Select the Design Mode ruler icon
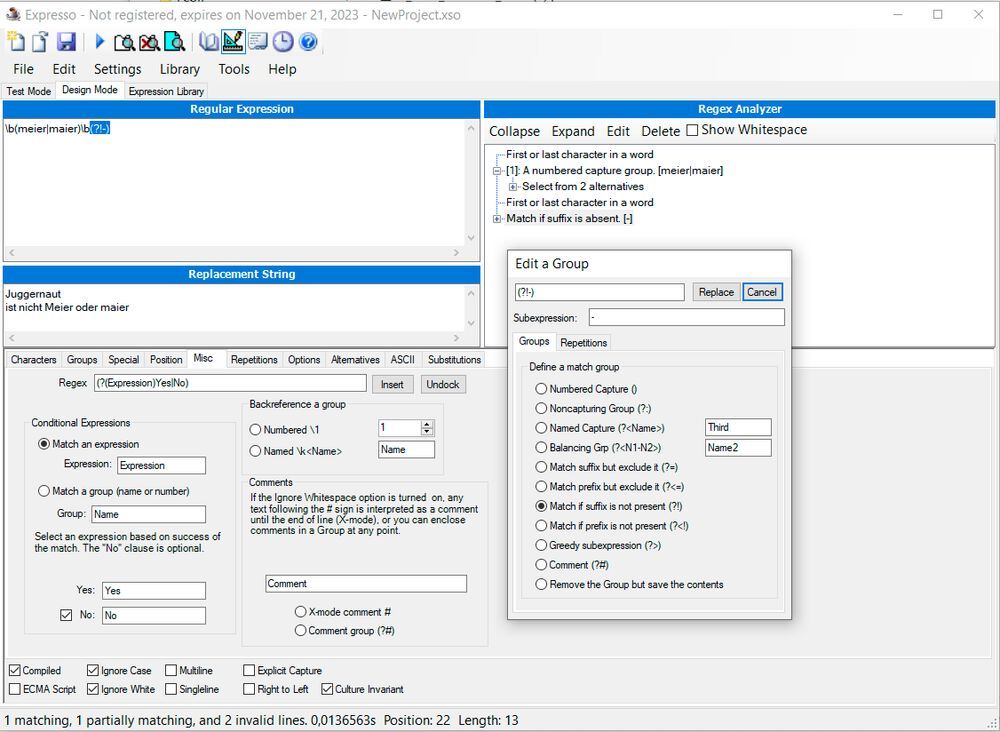The width and height of the screenshot is (1000, 732). click(x=233, y=42)
